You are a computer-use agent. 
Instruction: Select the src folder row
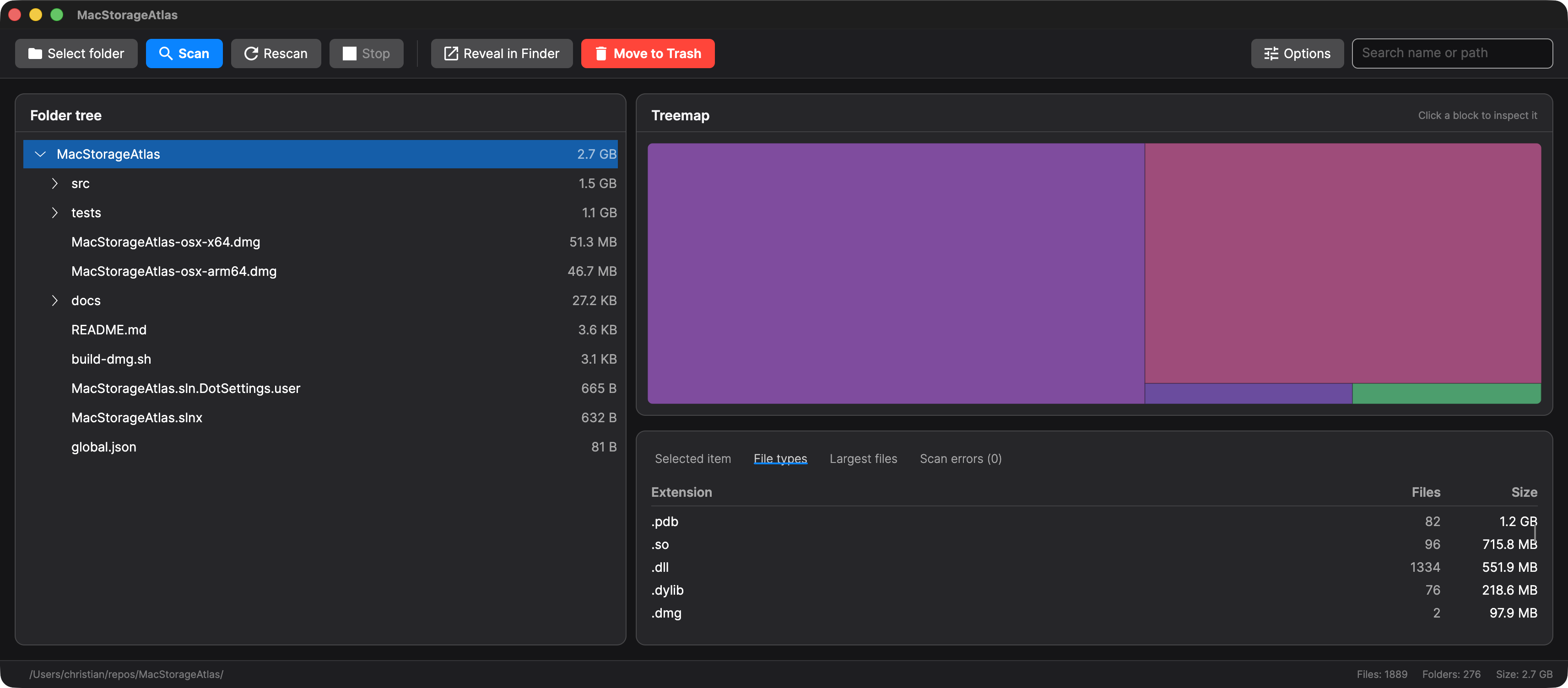click(320, 184)
